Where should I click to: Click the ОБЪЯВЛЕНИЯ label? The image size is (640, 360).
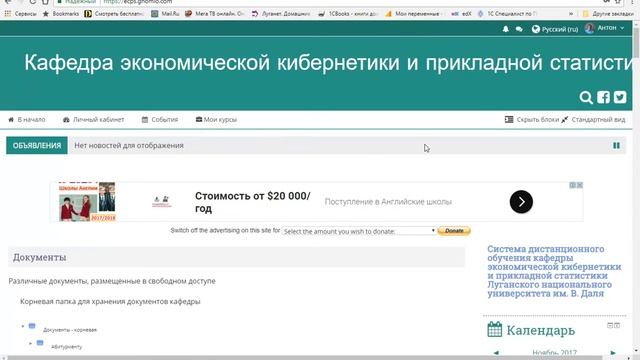[37, 146]
